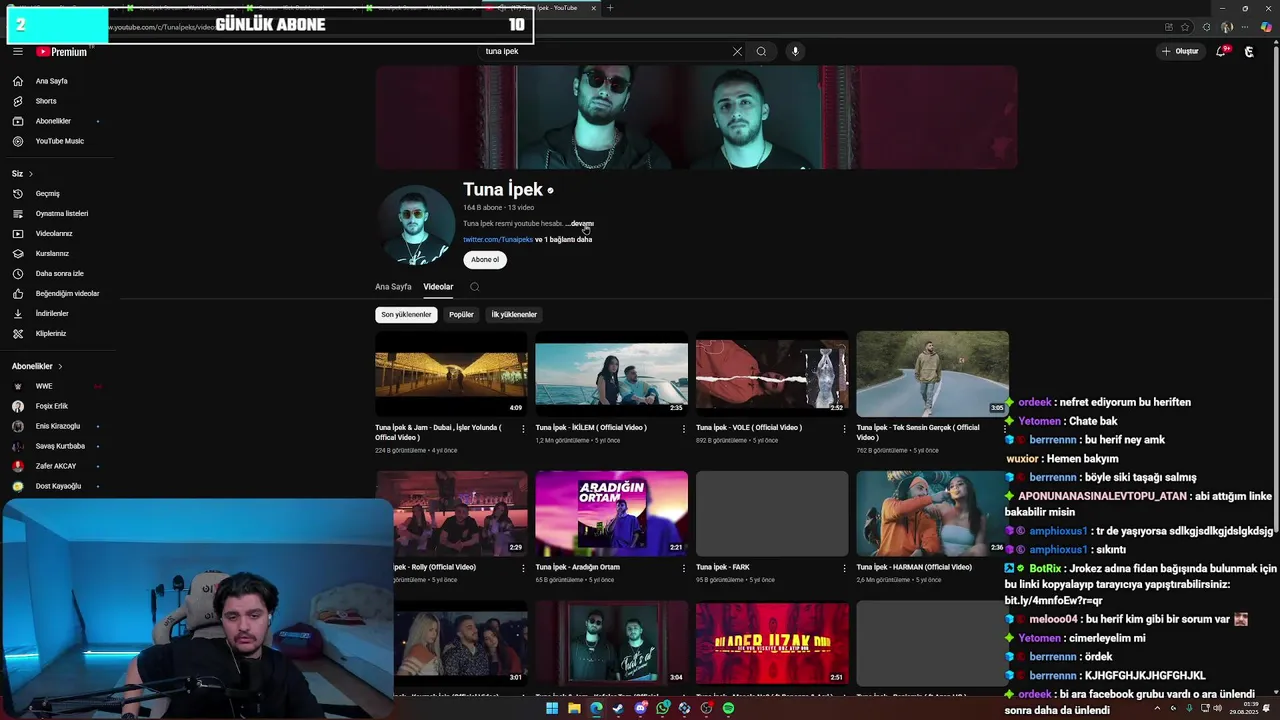Expand the Abonelikler subscriptions header chevron

pos(60,366)
